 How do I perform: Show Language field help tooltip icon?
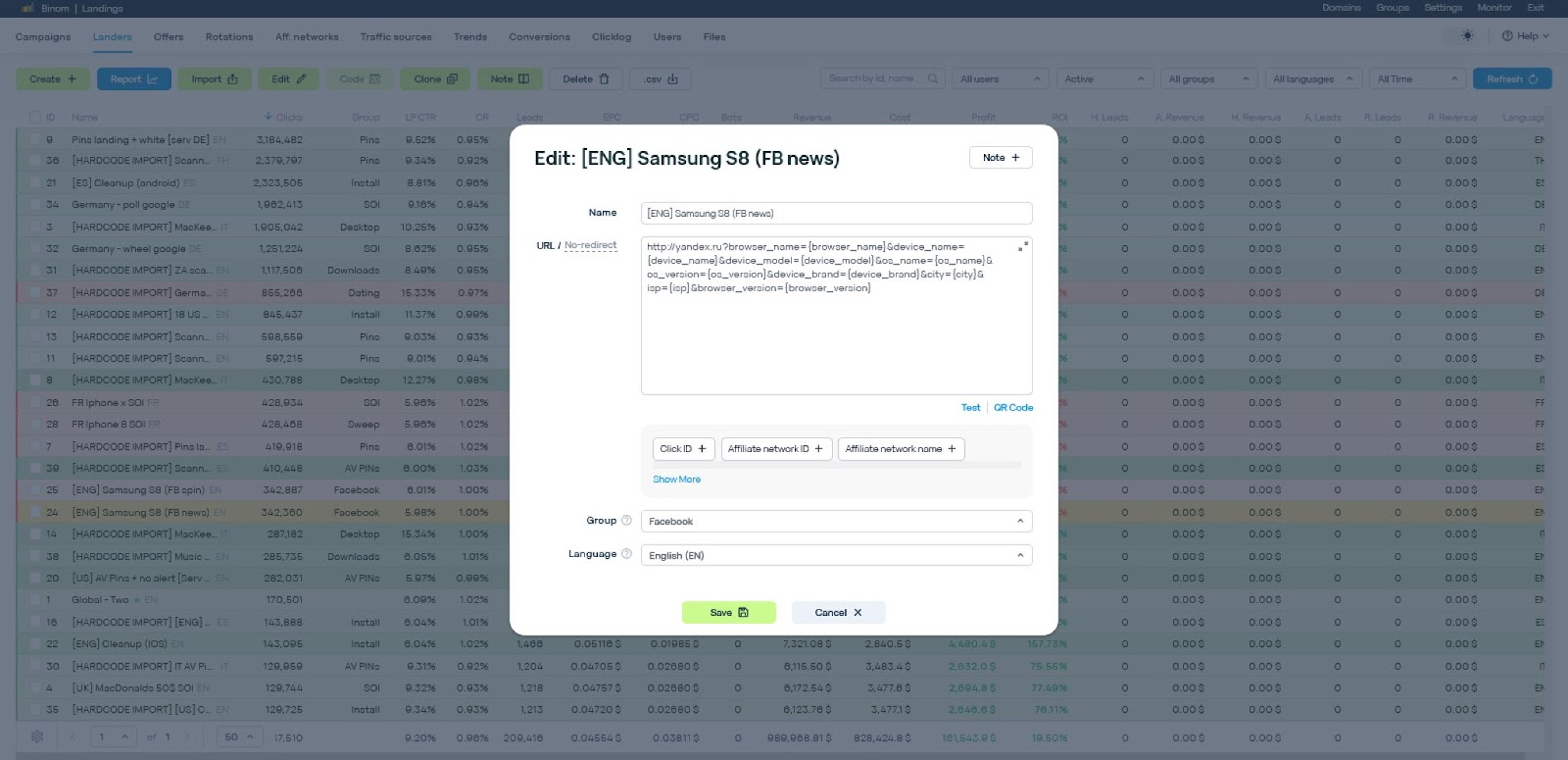coord(626,554)
